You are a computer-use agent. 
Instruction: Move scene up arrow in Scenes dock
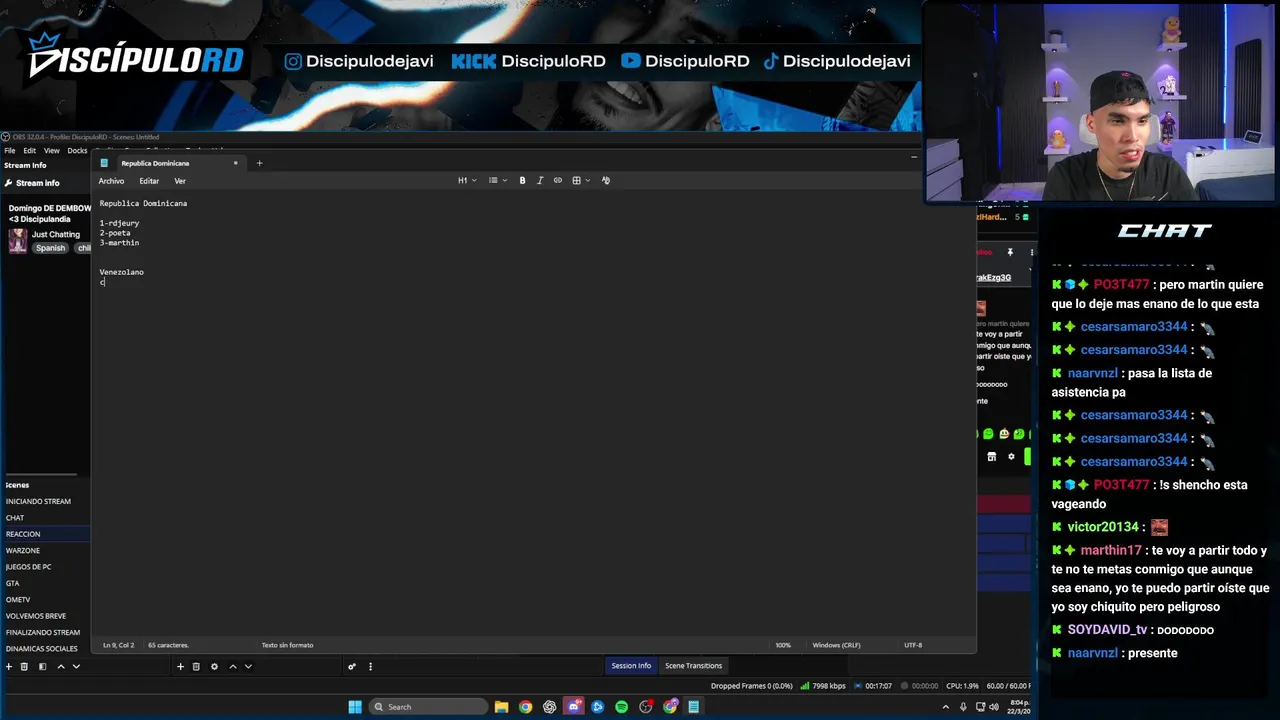click(60, 666)
